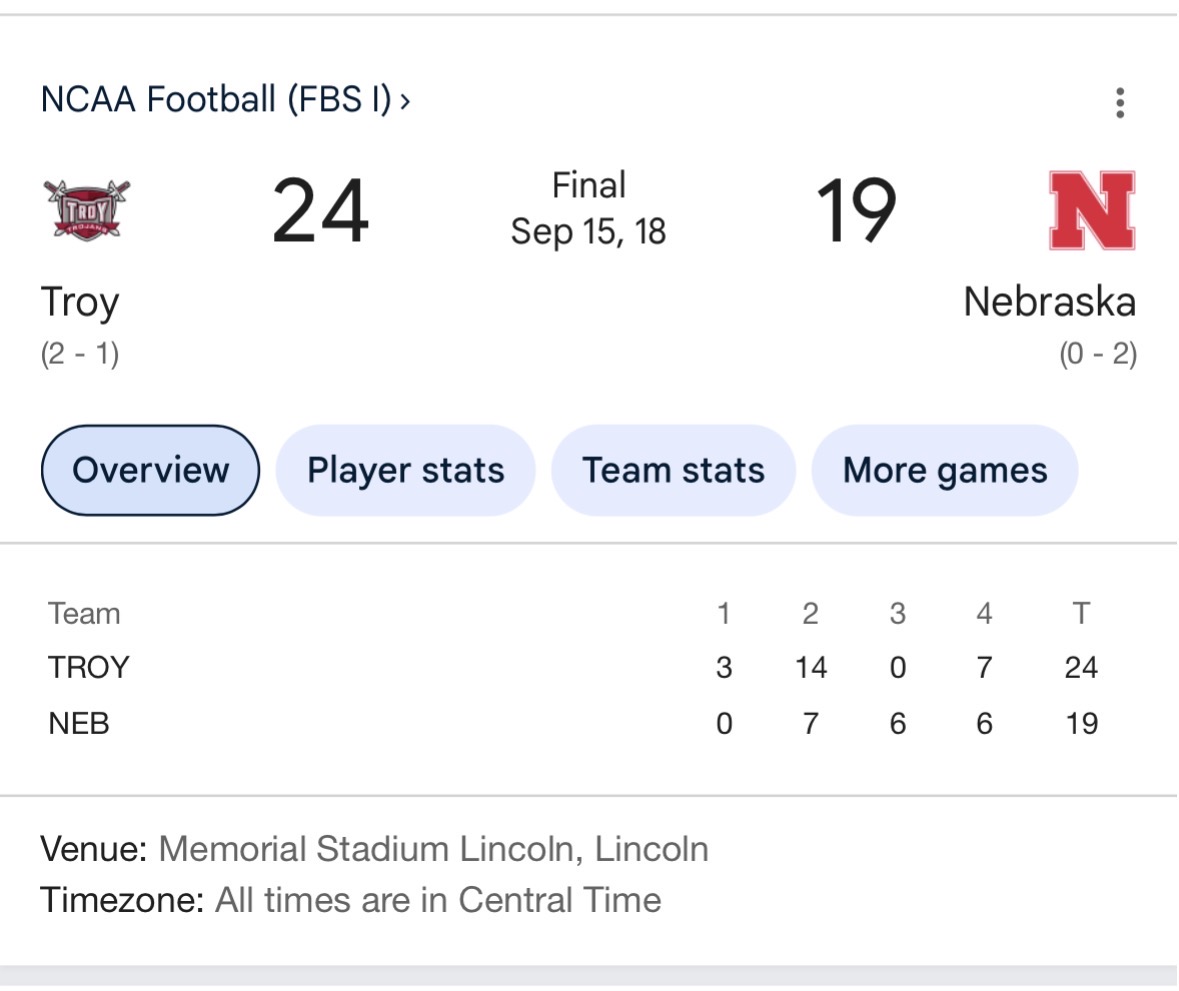This screenshot has width=1179, height=991.
Task: Click the T total column header
Action: tap(1081, 613)
